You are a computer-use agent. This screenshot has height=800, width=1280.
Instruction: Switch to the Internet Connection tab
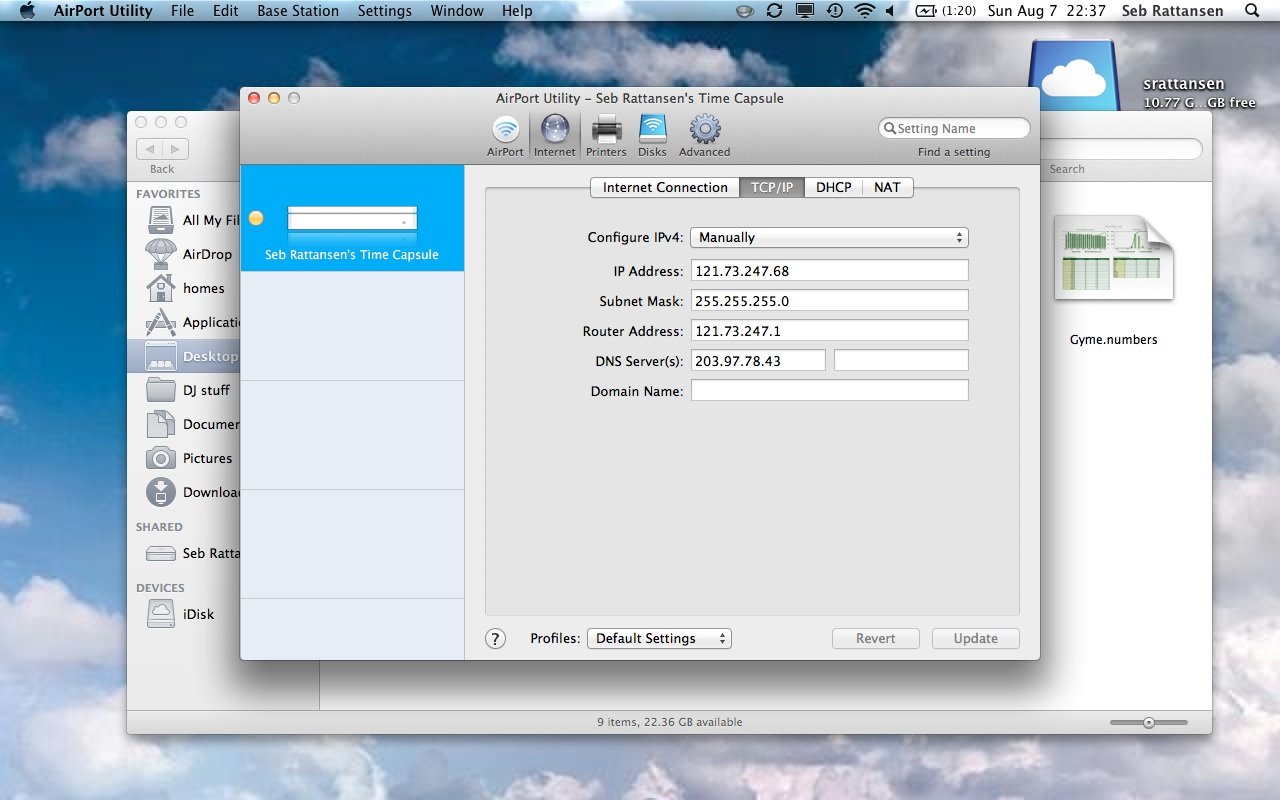coord(665,187)
